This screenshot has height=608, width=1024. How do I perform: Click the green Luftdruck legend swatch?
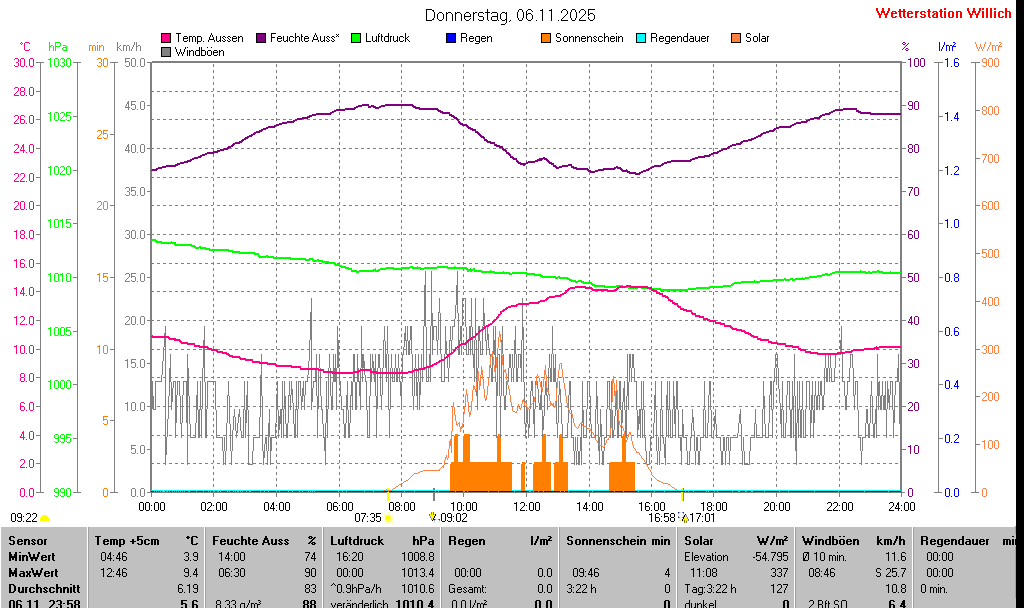click(356, 38)
